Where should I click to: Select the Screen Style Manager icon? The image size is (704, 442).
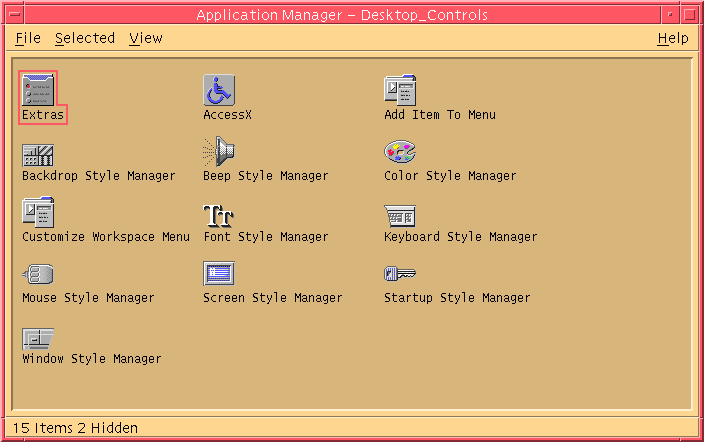click(x=219, y=274)
